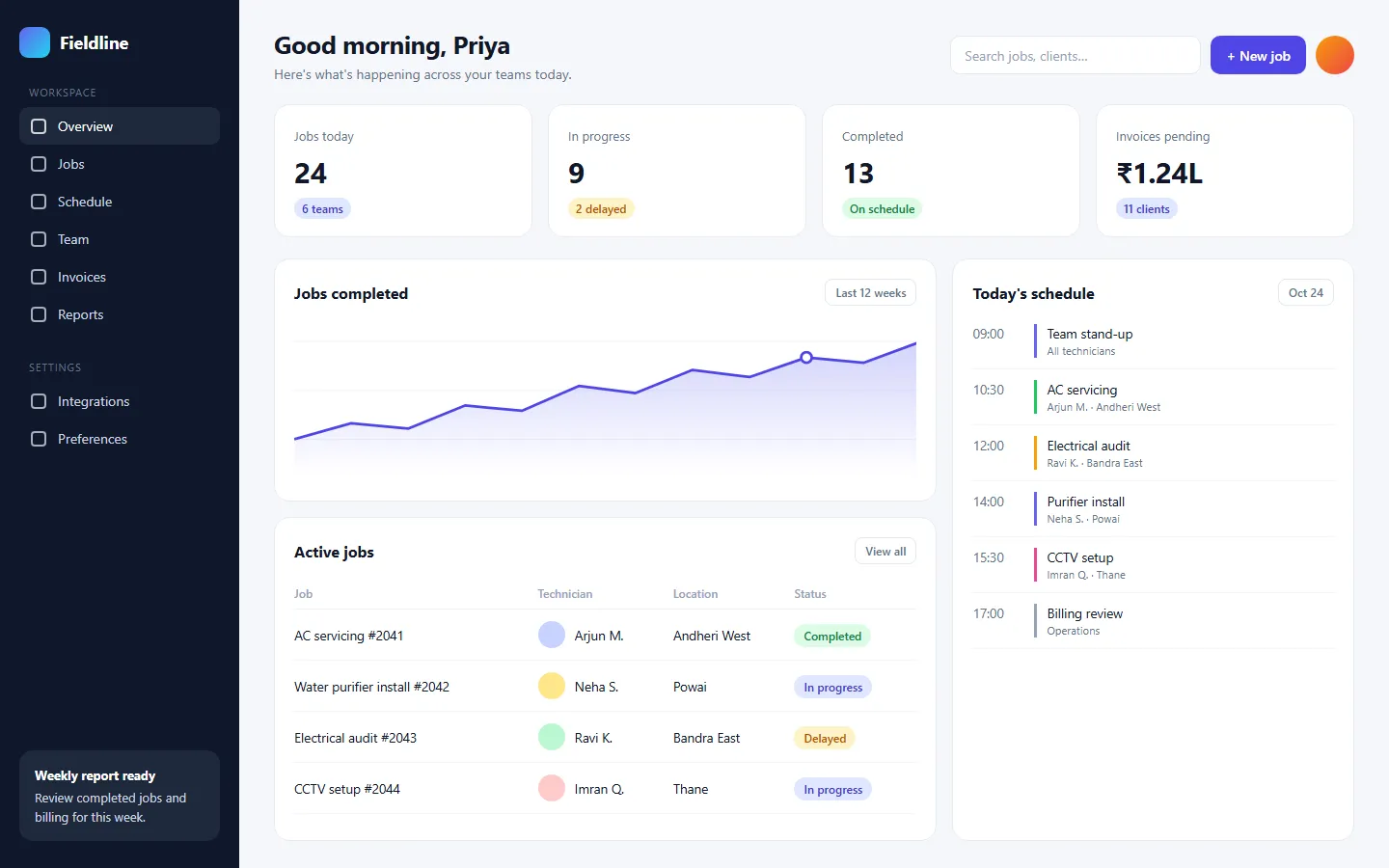Open the Reports section
Image resolution: width=1389 pixels, height=868 pixels.
pos(120,314)
